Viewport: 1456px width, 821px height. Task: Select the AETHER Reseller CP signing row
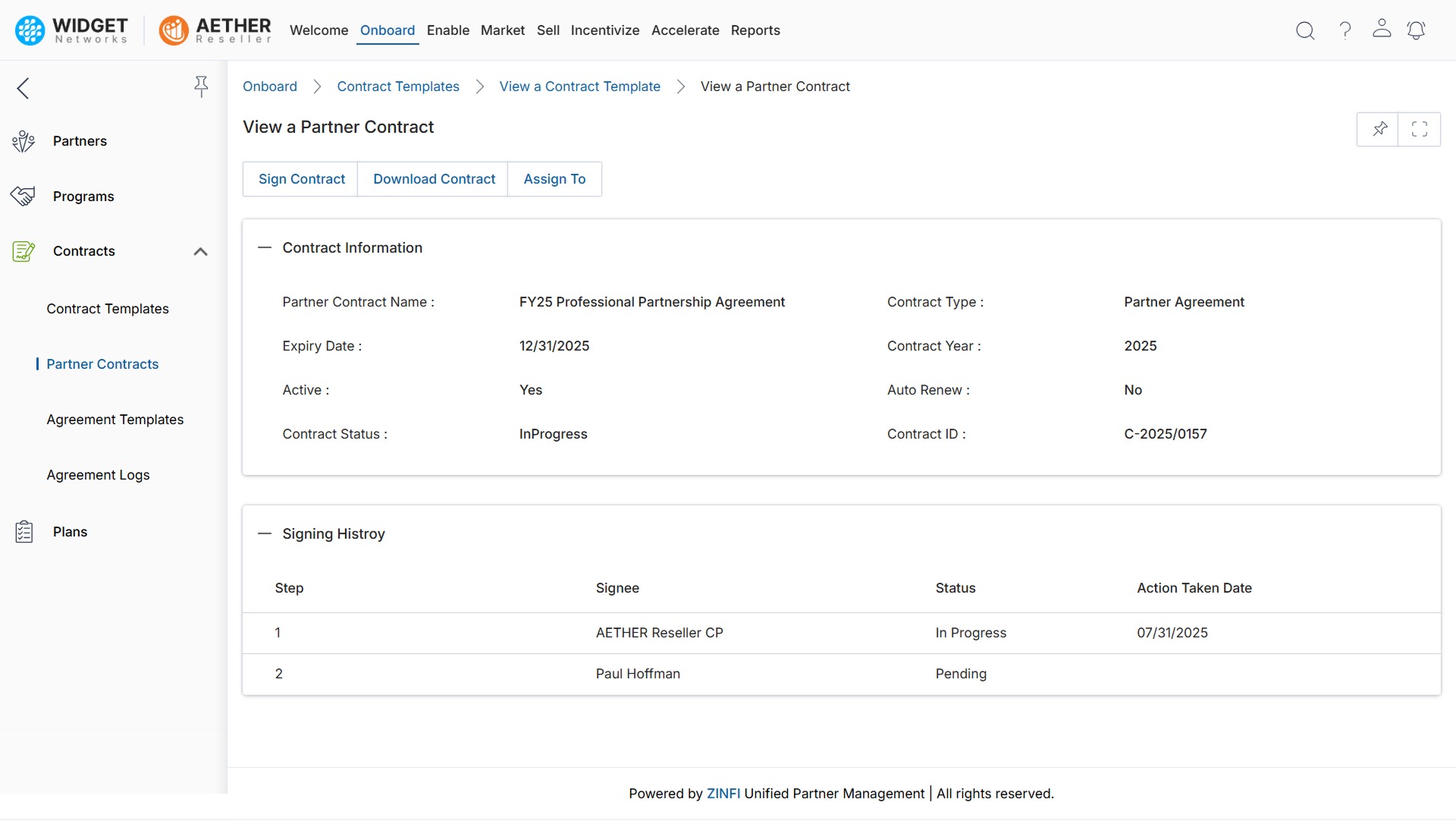point(659,633)
